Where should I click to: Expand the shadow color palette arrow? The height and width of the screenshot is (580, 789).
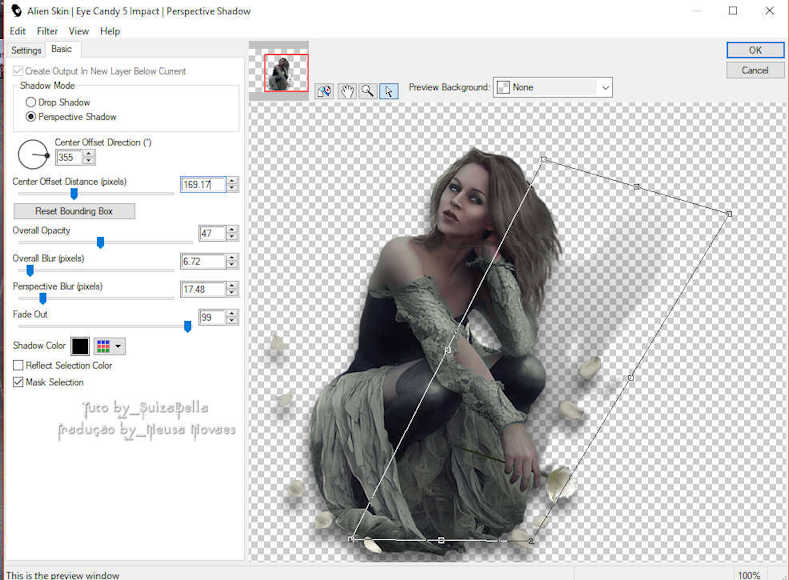click(118, 346)
